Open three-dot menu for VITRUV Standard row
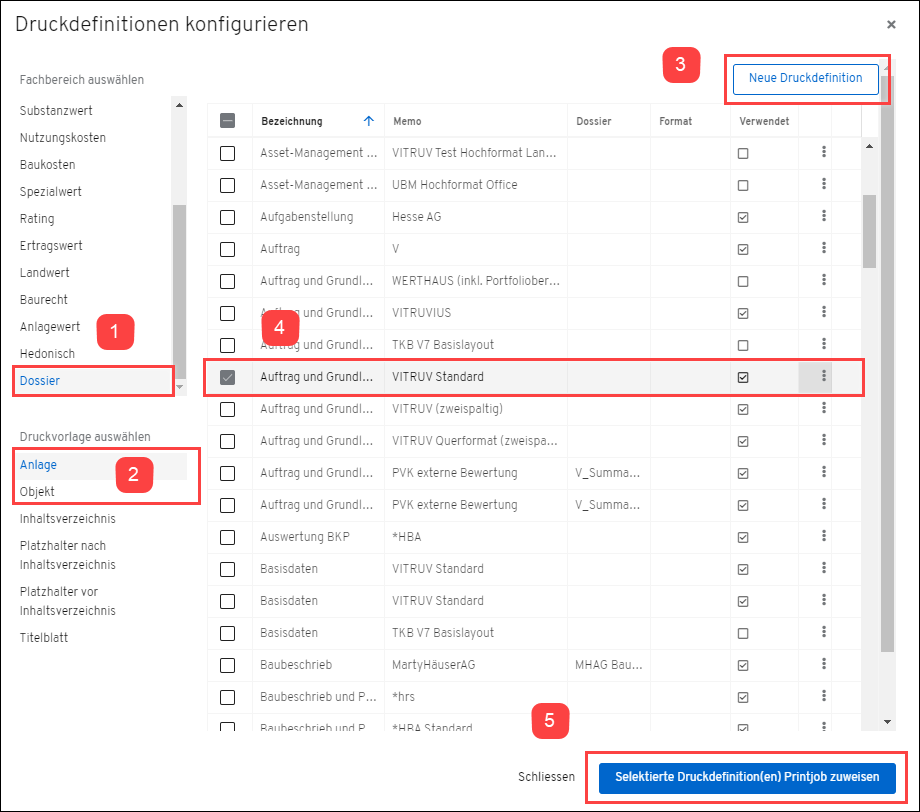 (824, 377)
